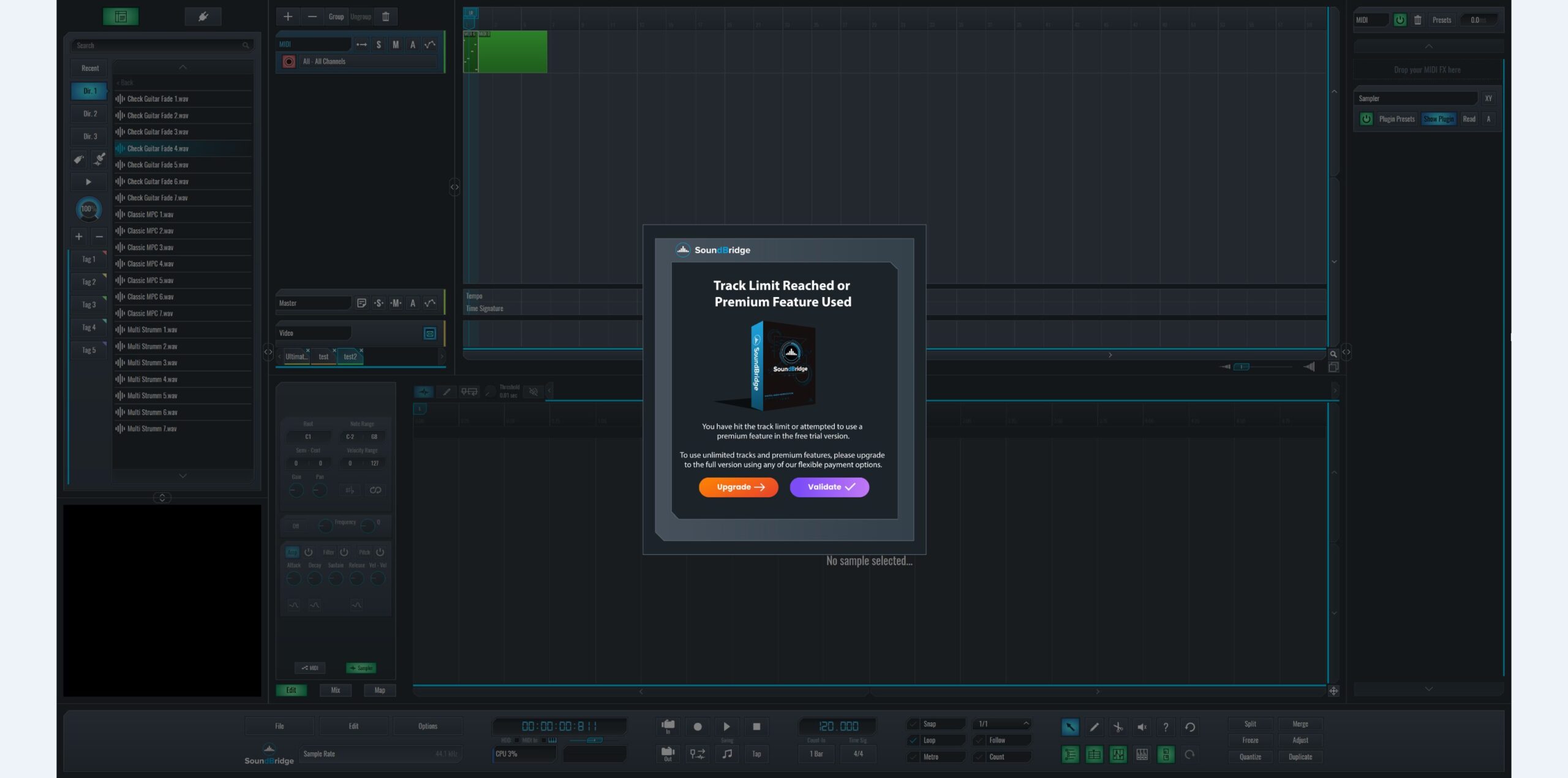The image size is (1568, 778).
Task: Select the pencil draw tool
Action: 1094,727
